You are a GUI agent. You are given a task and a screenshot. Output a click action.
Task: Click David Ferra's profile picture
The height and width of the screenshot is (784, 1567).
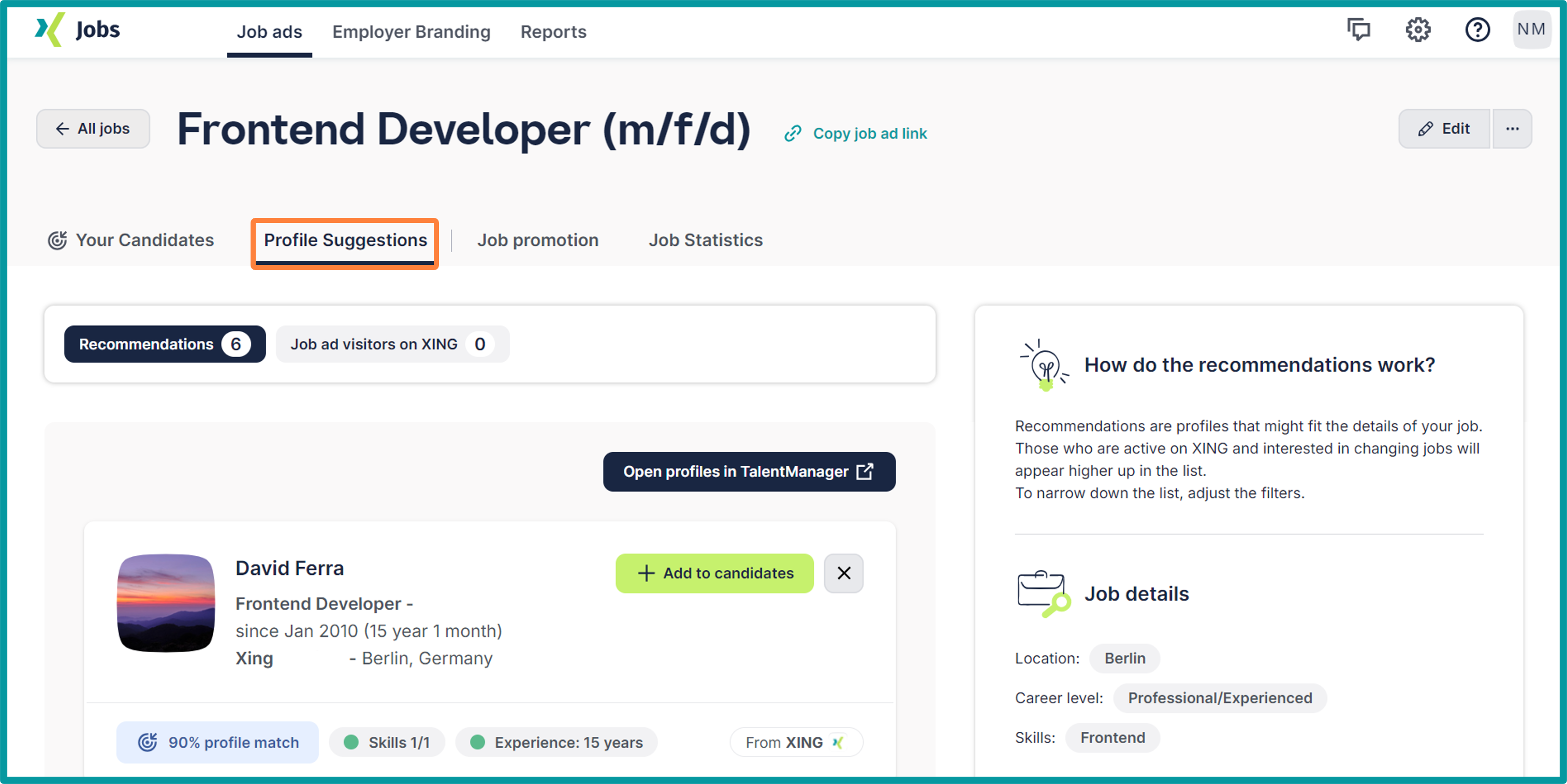pos(165,603)
